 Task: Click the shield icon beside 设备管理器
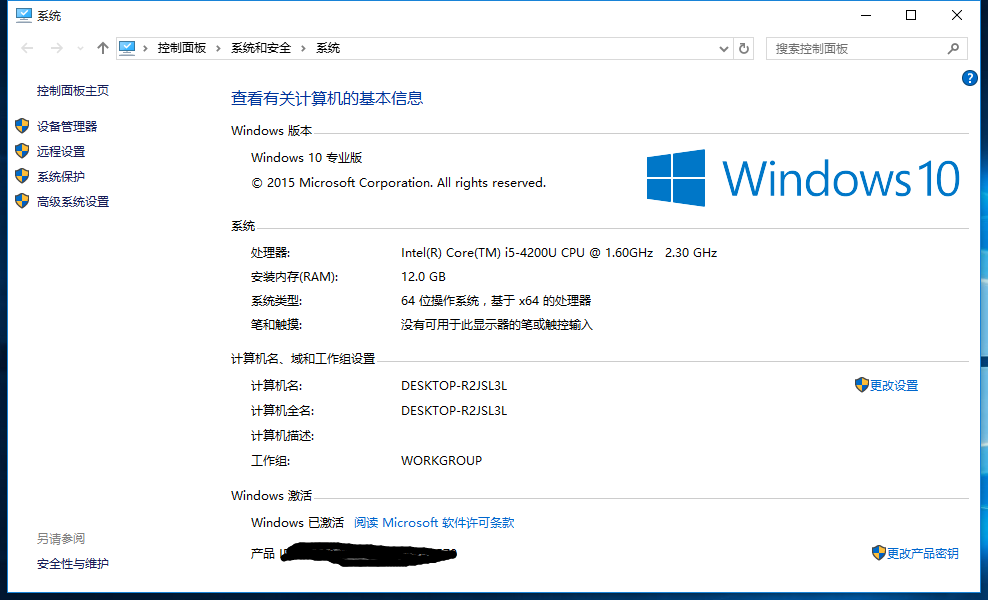[22, 126]
